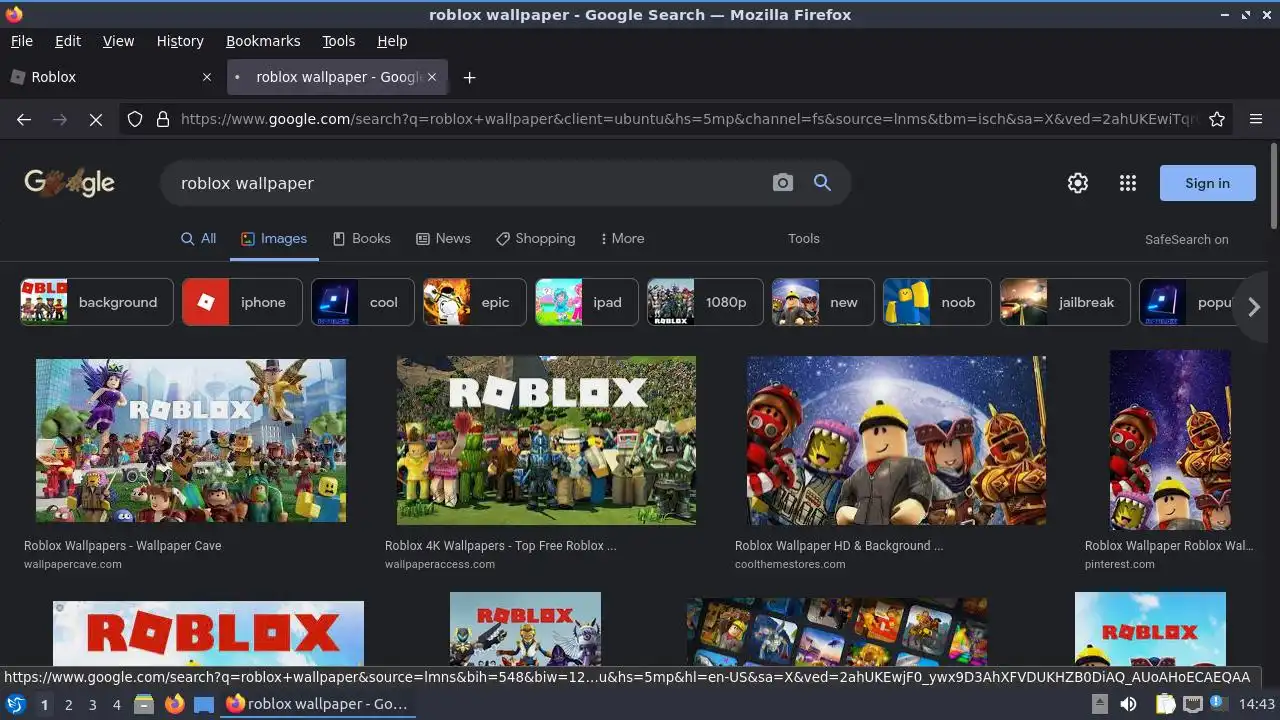Open the Tools options
The width and height of the screenshot is (1280, 720).
(x=803, y=239)
